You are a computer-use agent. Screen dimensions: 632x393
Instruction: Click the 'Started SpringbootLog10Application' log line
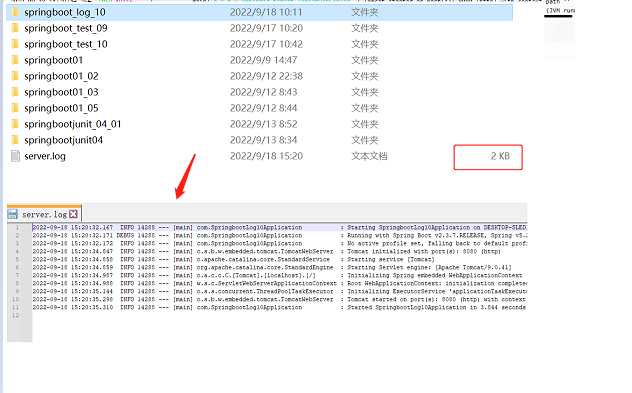279,308
